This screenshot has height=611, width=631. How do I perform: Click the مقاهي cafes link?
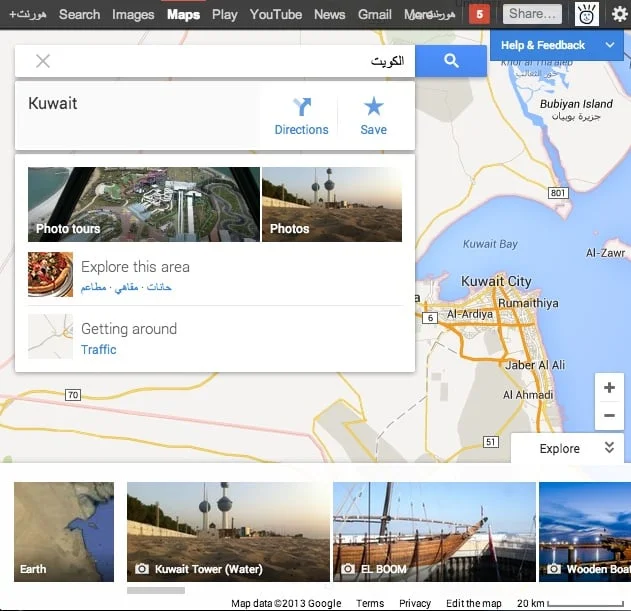[126, 287]
